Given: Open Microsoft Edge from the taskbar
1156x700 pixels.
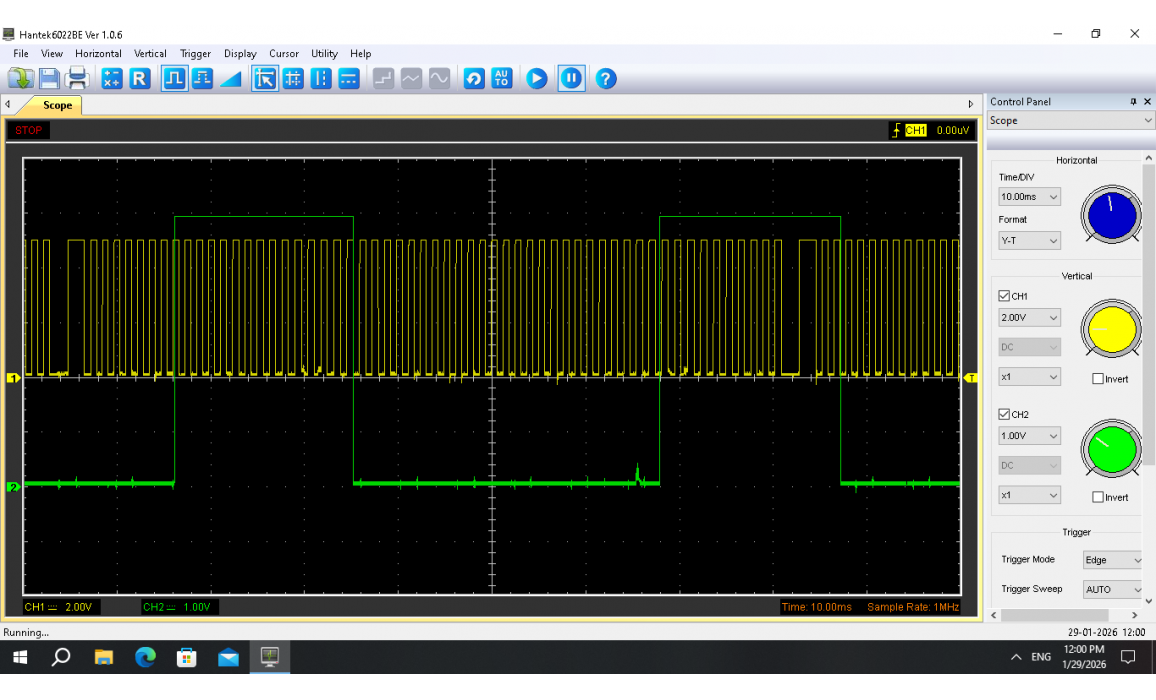Looking at the screenshot, I should coord(146,657).
